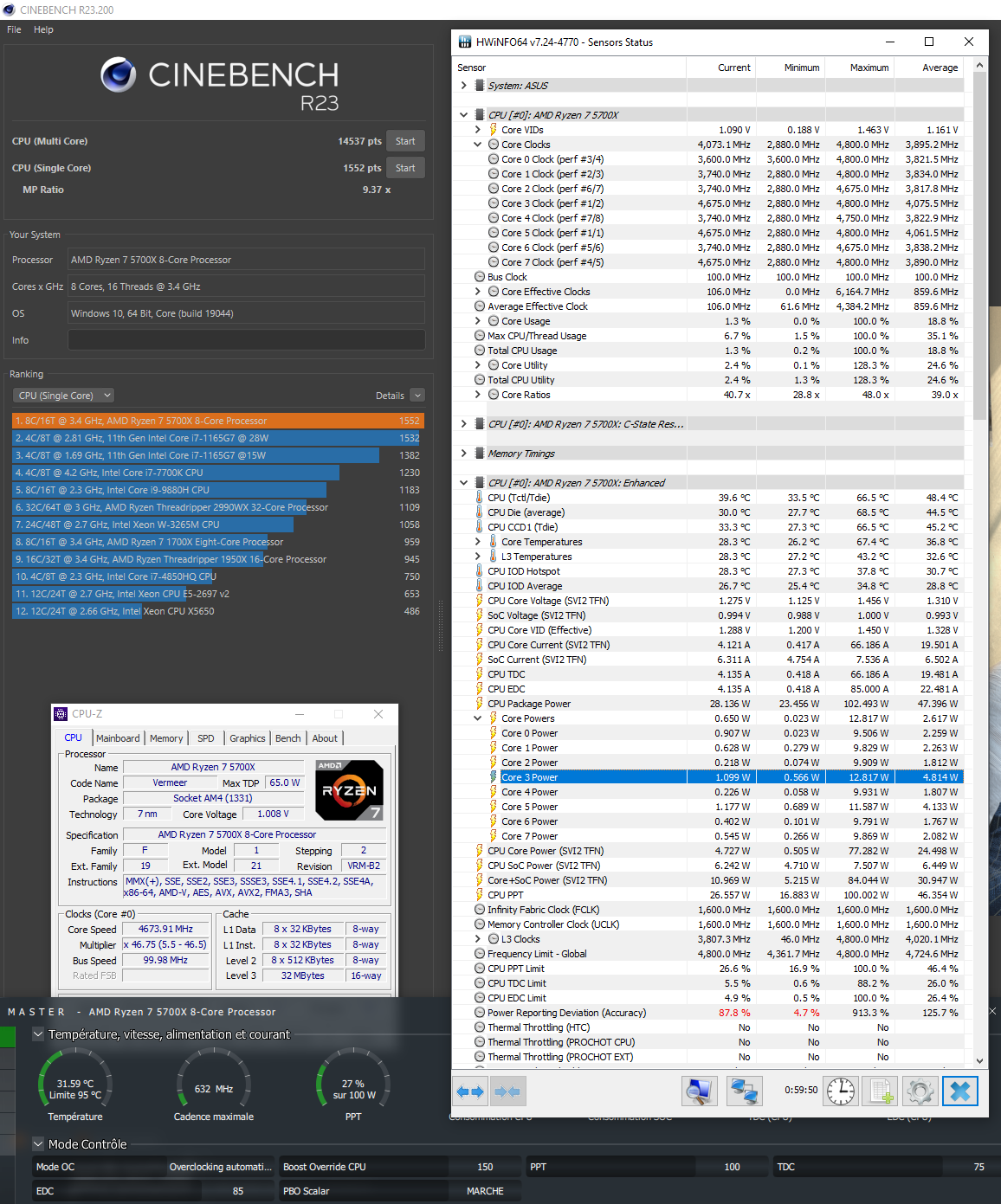This screenshot has width=1001, height=1204.
Task: Click the Average column header
Action: (x=928, y=68)
